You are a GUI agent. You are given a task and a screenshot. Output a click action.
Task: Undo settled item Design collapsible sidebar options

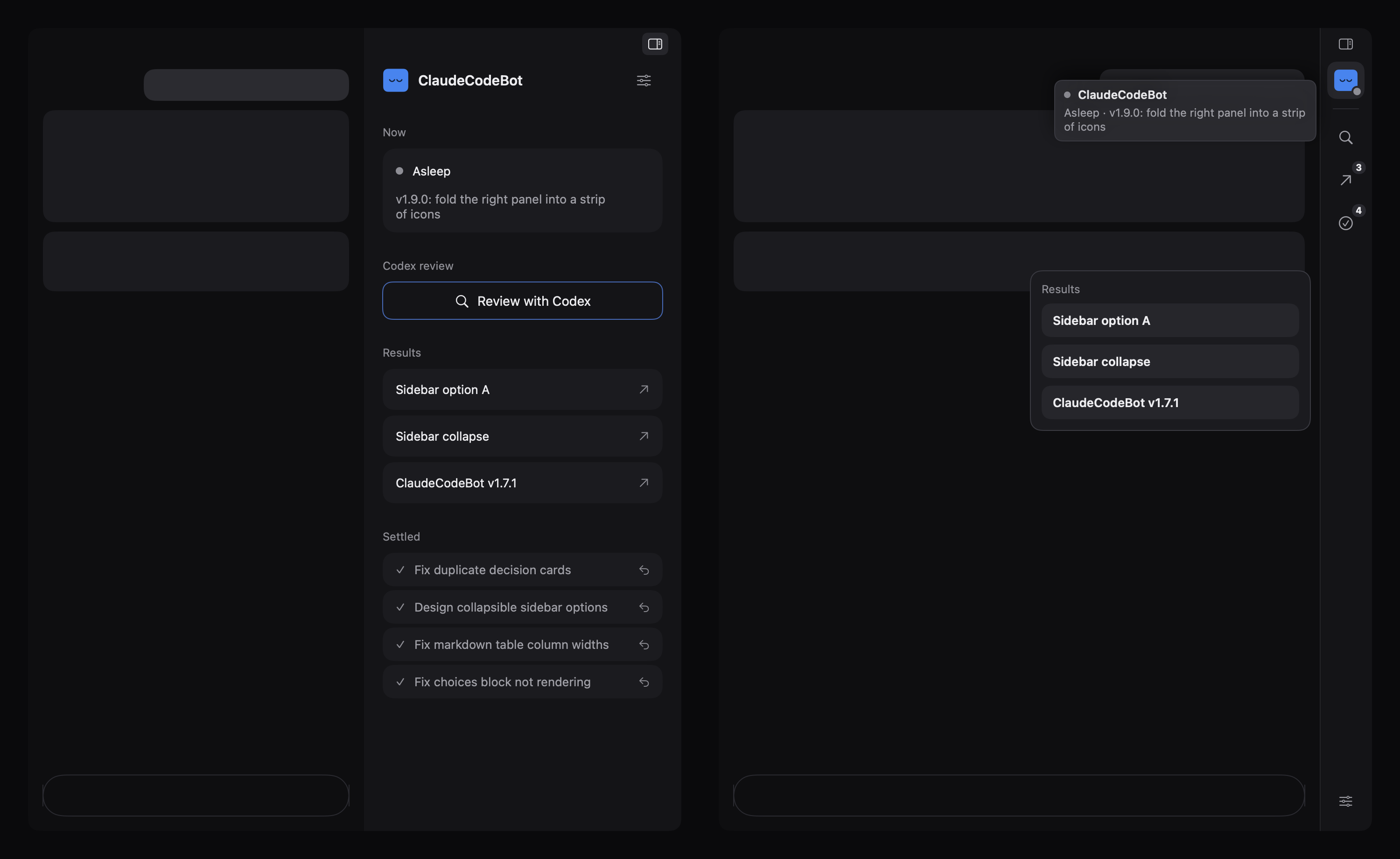click(x=644, y=607)
